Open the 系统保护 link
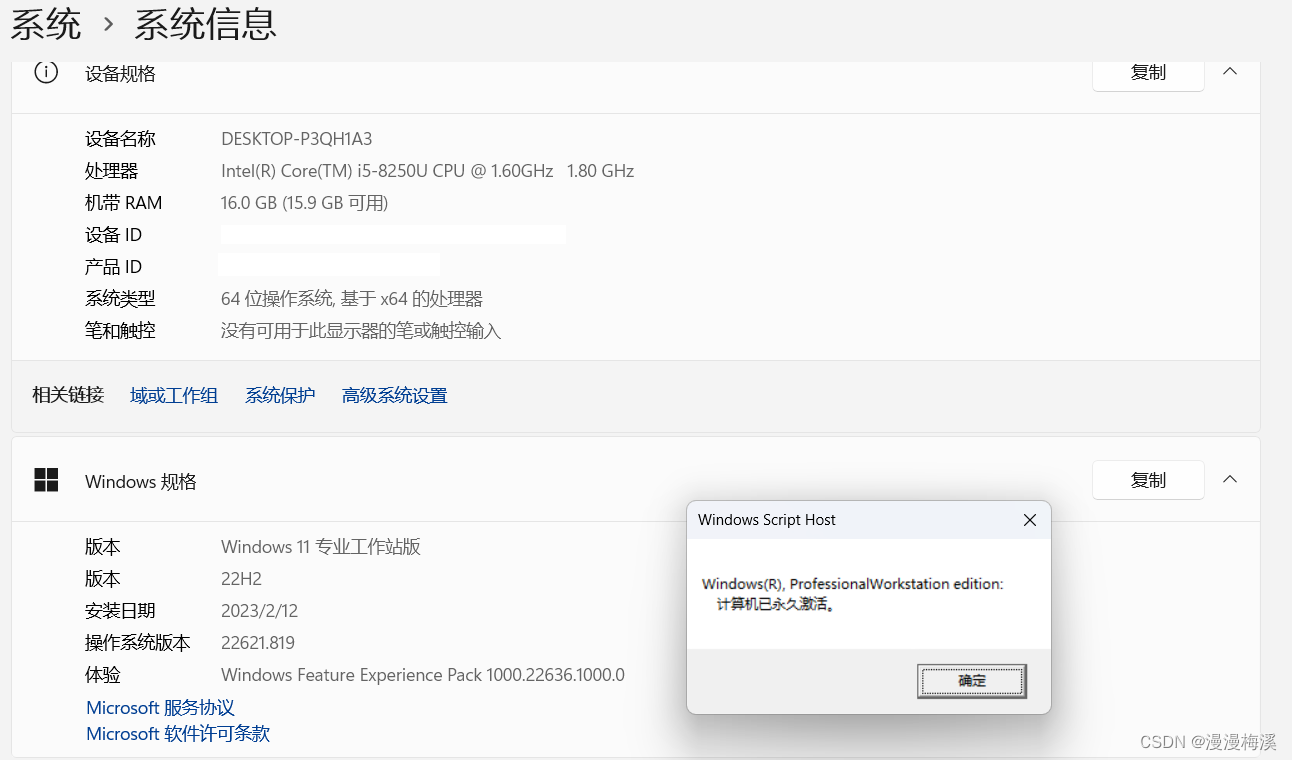Viewport: 1292px width, 760px height. 280,396
